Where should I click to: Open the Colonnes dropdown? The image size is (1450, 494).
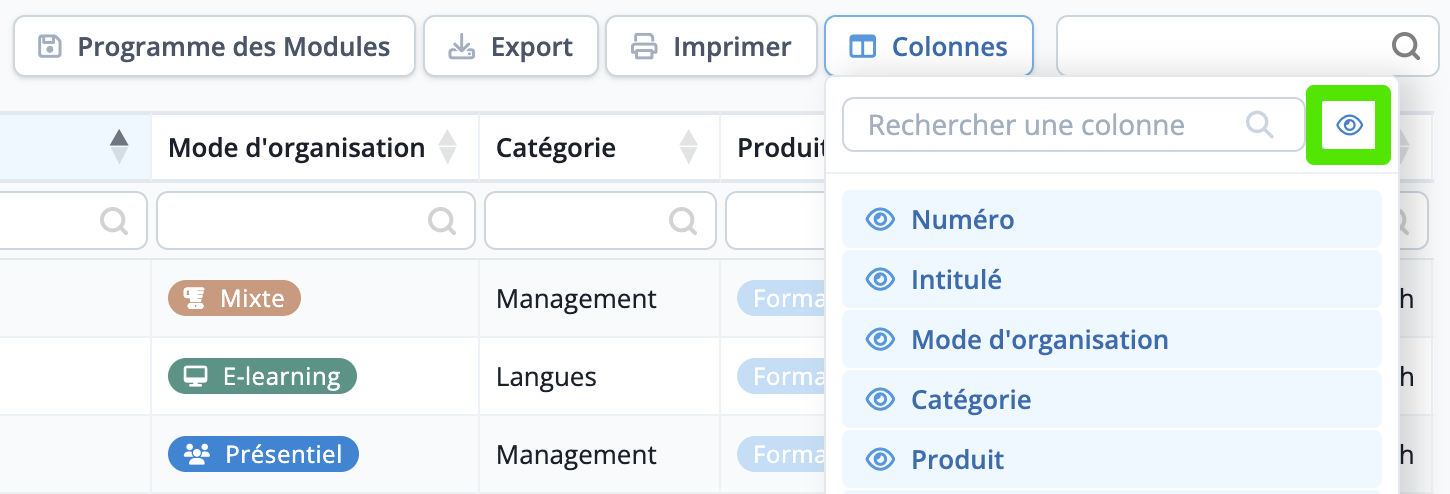pyautogui.click(x=929, y=46)
